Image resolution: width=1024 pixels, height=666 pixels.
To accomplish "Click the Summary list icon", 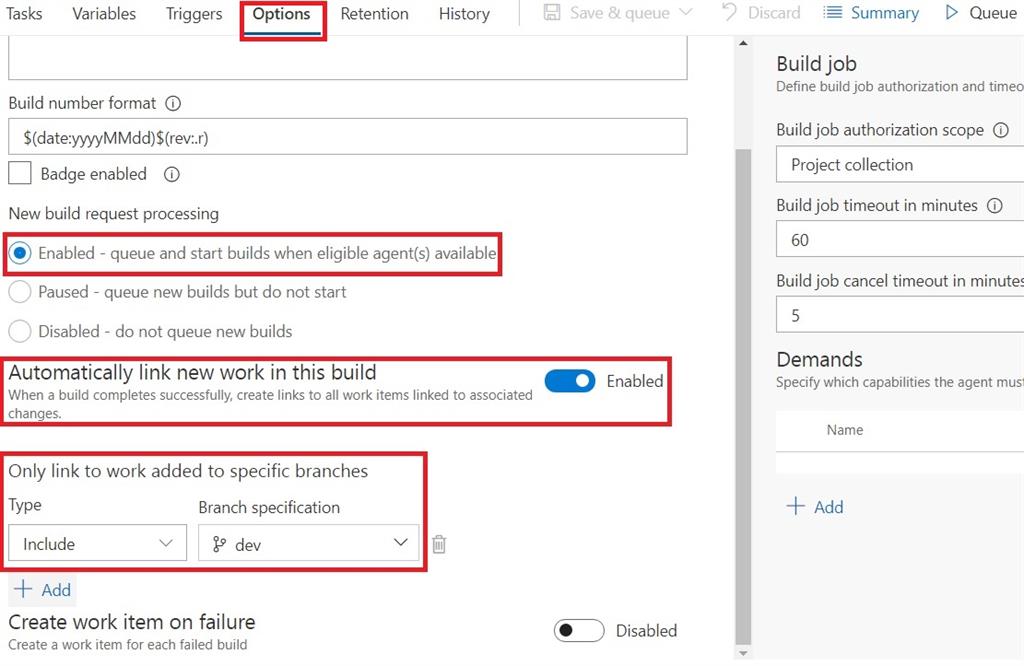I will pos(833,13).
